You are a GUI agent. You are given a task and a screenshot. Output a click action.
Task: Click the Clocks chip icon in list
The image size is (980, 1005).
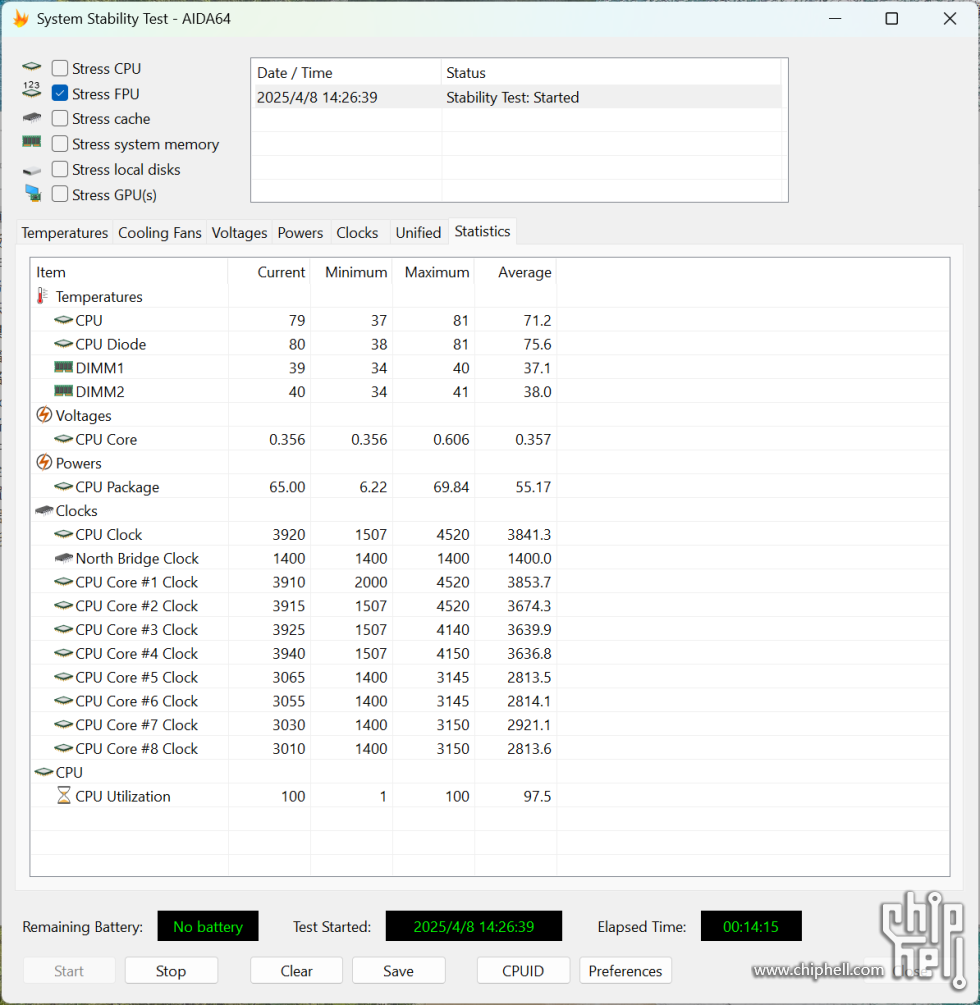point(44,510)
